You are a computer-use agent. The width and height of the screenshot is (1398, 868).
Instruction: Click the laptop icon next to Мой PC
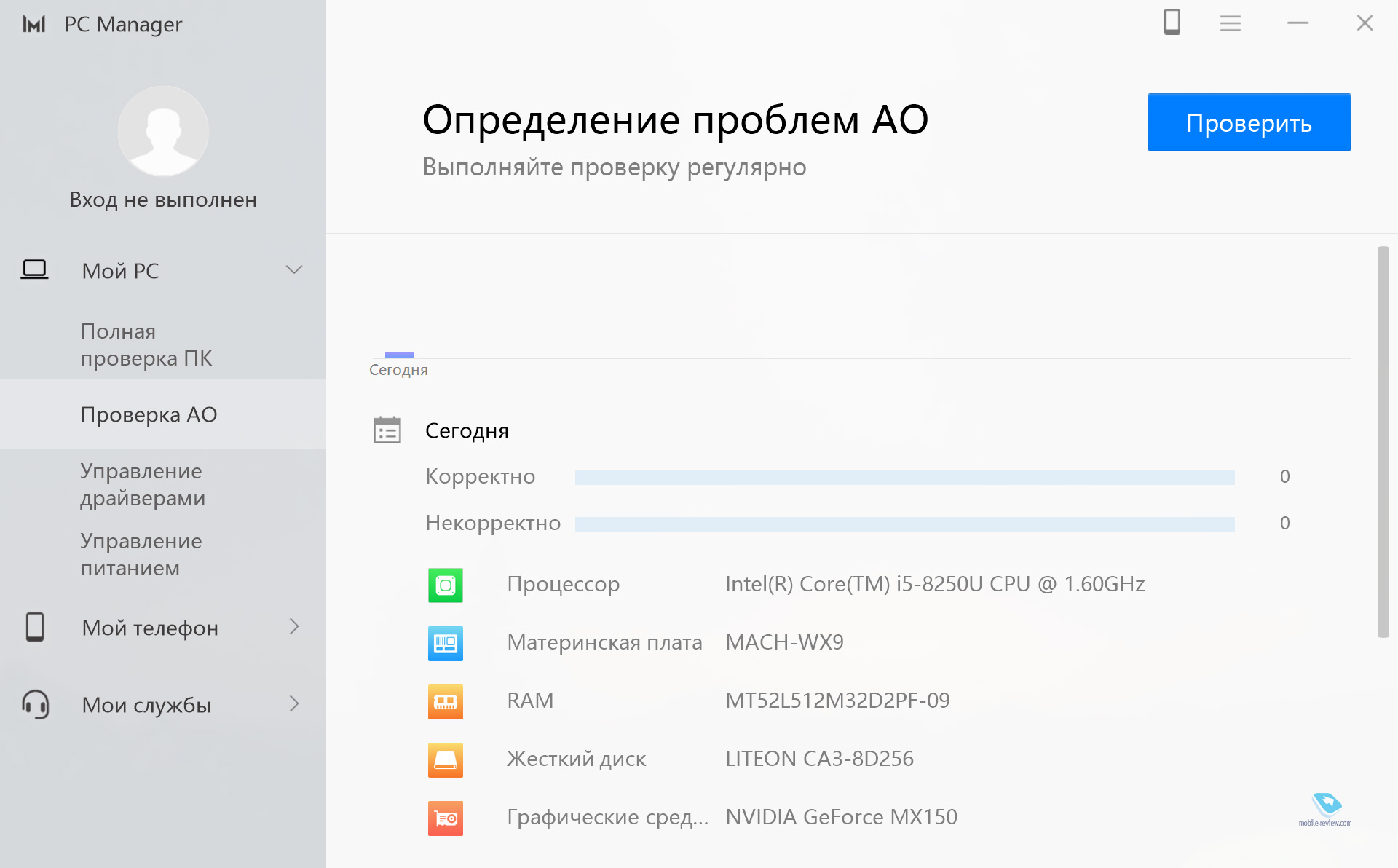(34, 270)
